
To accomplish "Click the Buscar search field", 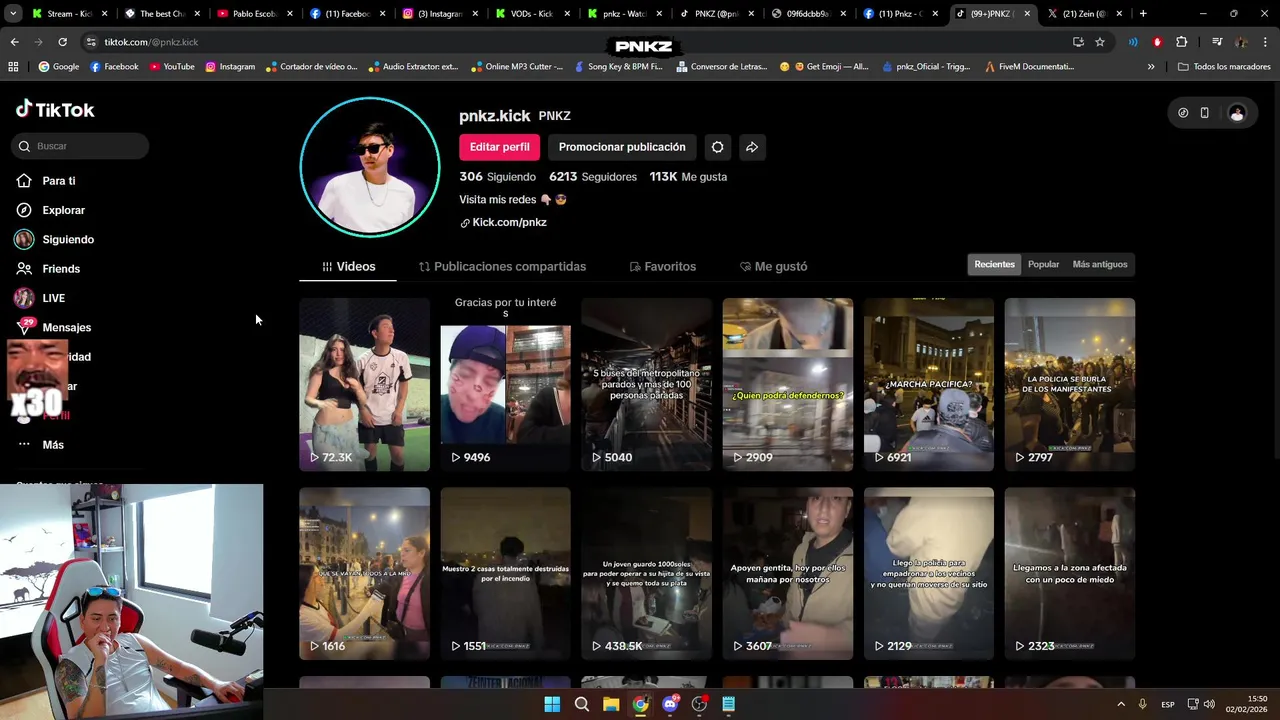I will coord(81,146).
